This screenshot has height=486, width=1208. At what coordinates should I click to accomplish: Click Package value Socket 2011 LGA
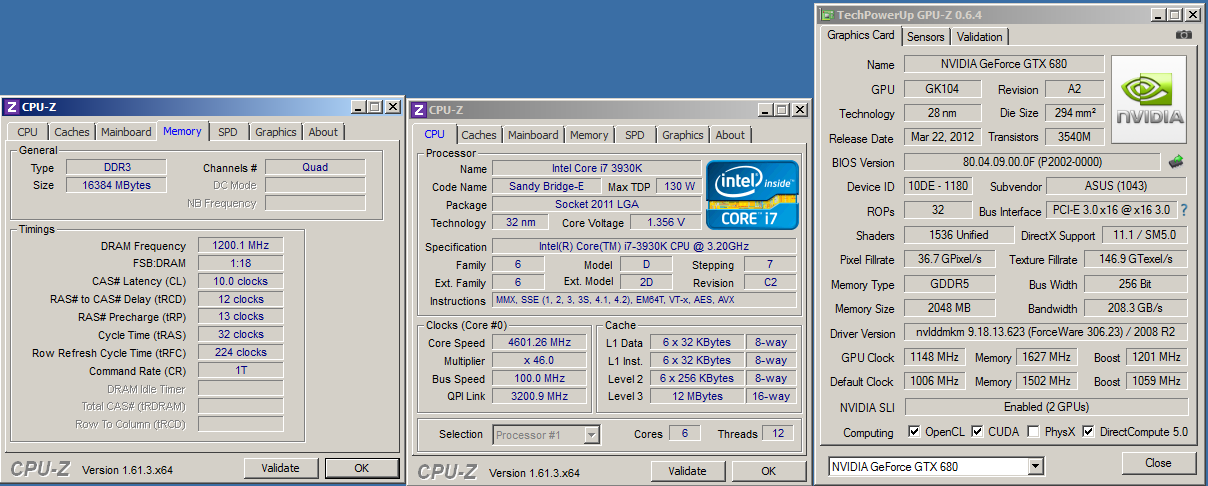click(x=597, y=204)
